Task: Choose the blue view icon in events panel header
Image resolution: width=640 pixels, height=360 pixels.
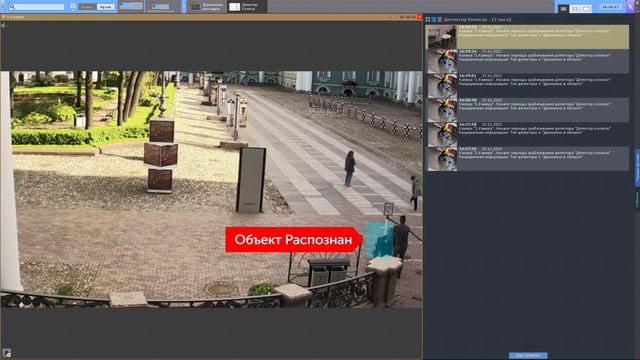Action: click(x=434, y=19)
